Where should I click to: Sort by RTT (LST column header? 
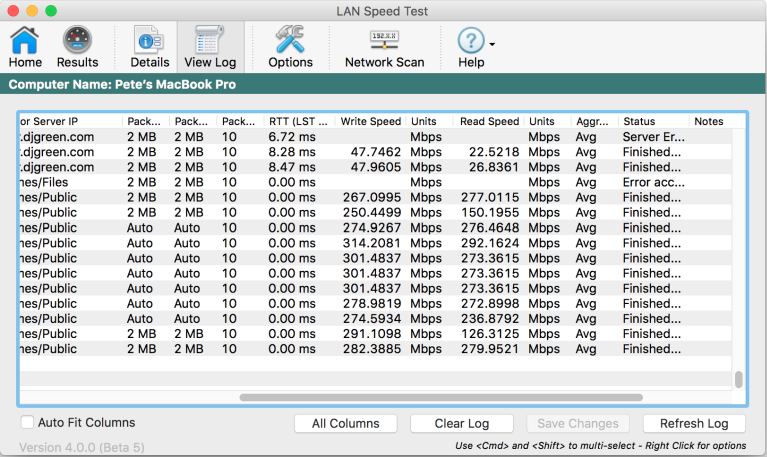[x=298, y=121]
